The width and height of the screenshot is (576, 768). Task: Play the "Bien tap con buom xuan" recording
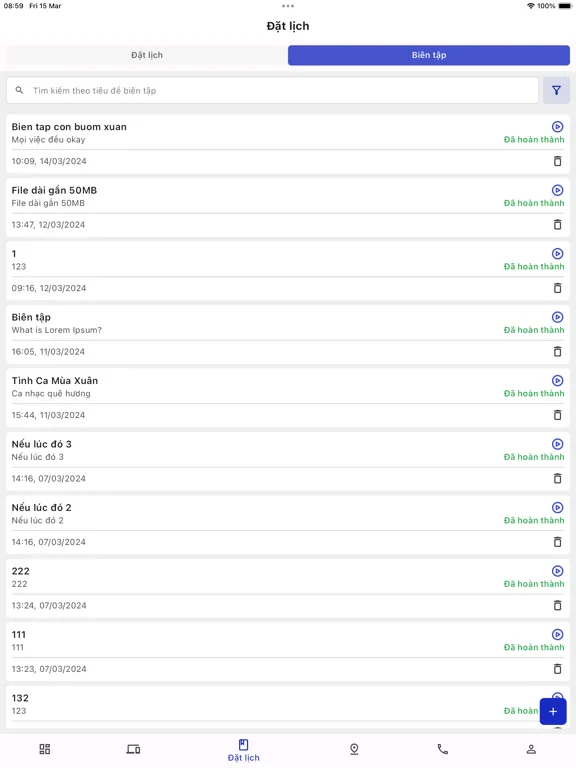click(557, 126)
